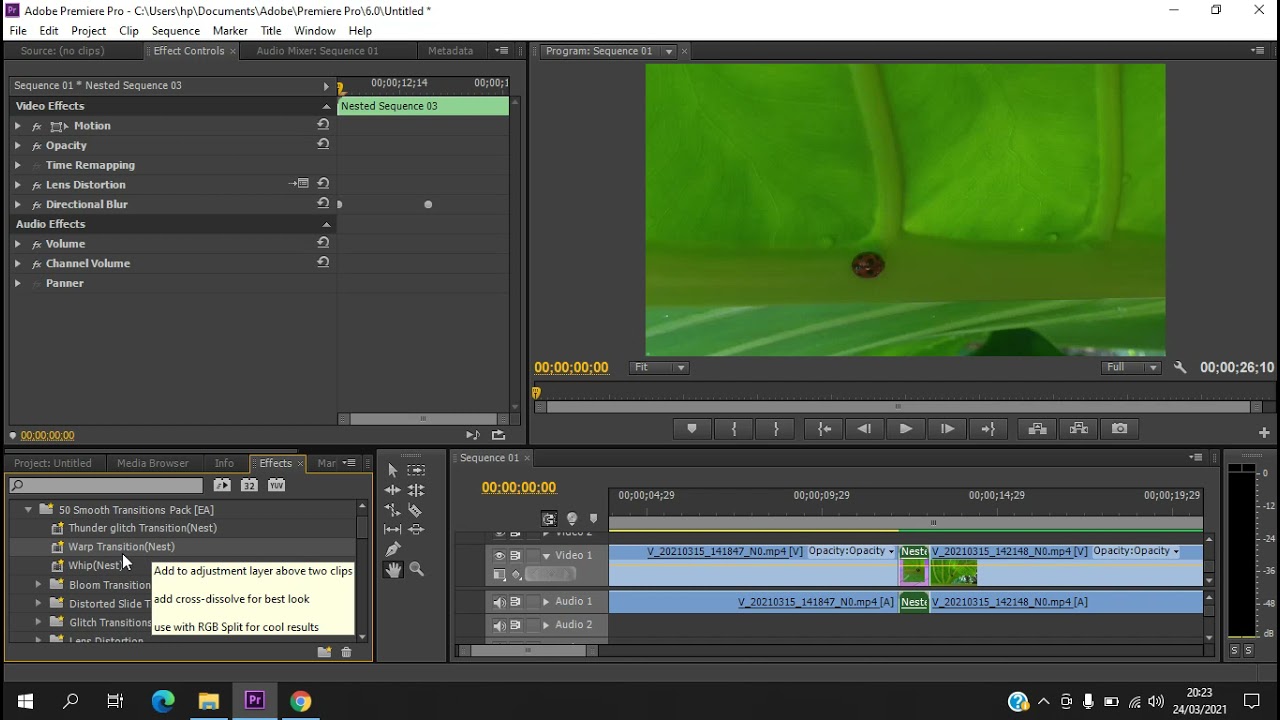The image size is (1280, 720).
Task: Filter effects by Accelerated Effects icon
Action: [x=222, y=485]
